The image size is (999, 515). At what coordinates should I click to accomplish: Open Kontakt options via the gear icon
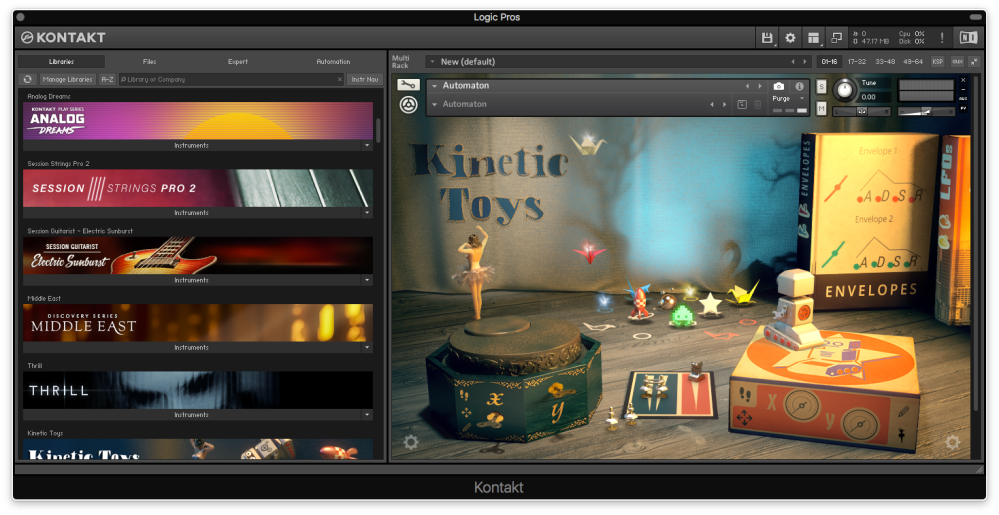[790, 38]
